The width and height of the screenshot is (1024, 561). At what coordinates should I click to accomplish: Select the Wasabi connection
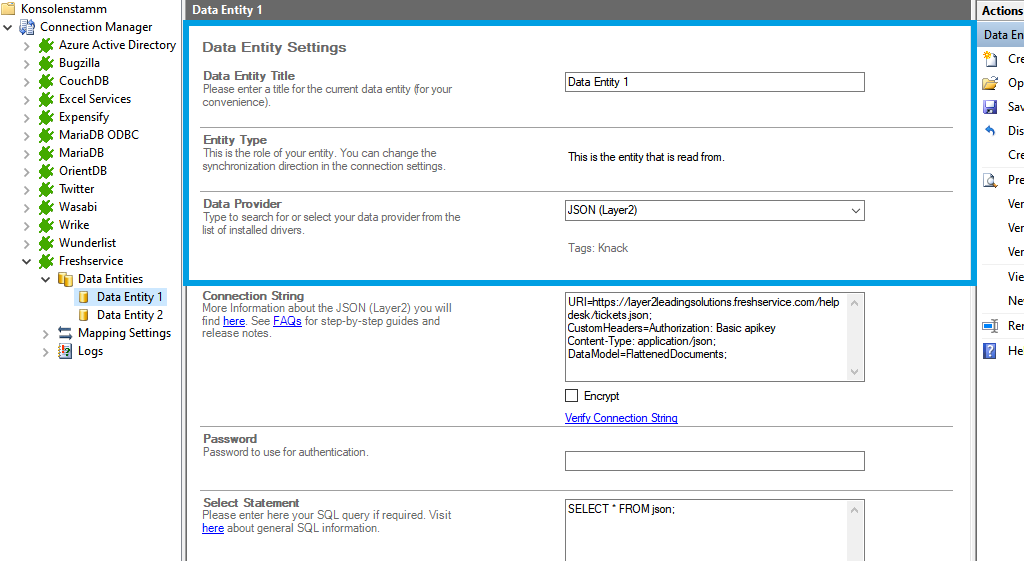(x=78, y=207)
